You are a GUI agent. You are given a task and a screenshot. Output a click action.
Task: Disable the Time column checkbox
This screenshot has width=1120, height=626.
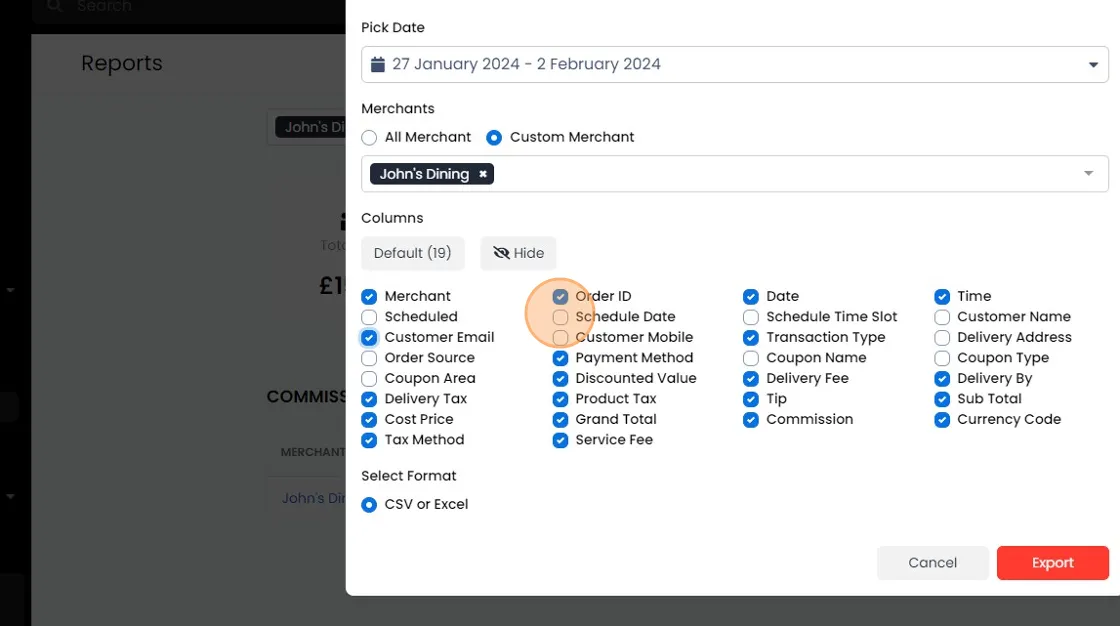pos(942,297)
